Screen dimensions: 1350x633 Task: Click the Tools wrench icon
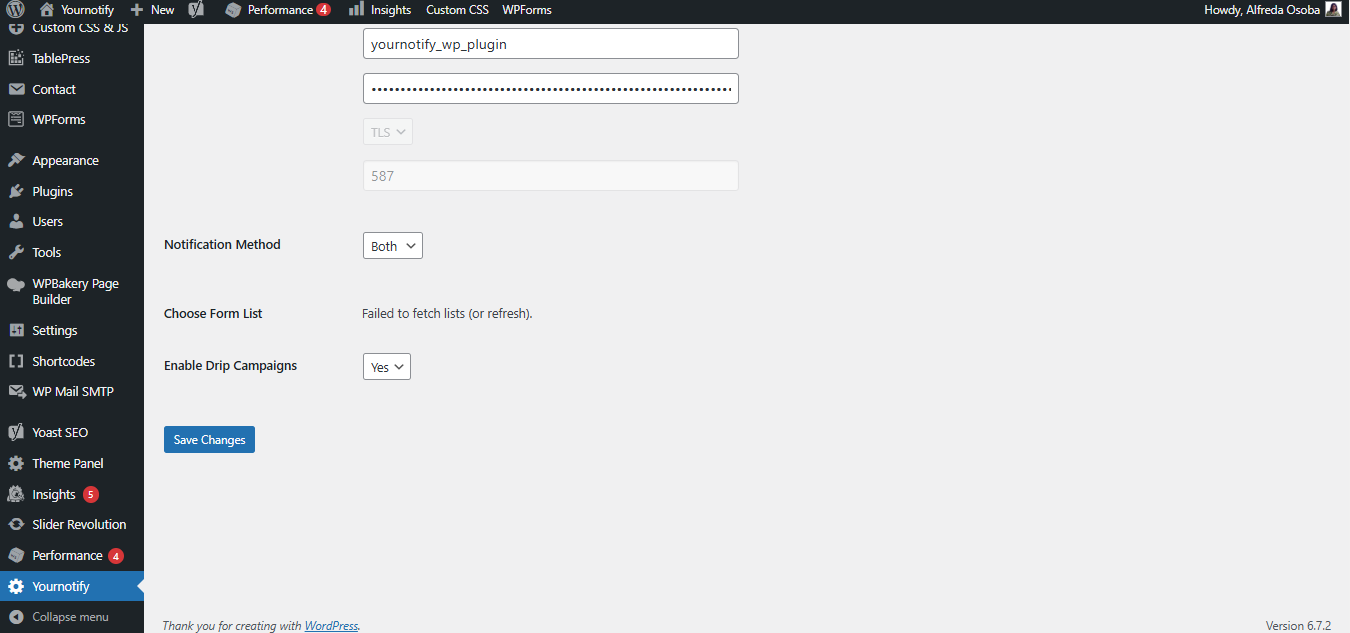[x=16, y=252]
